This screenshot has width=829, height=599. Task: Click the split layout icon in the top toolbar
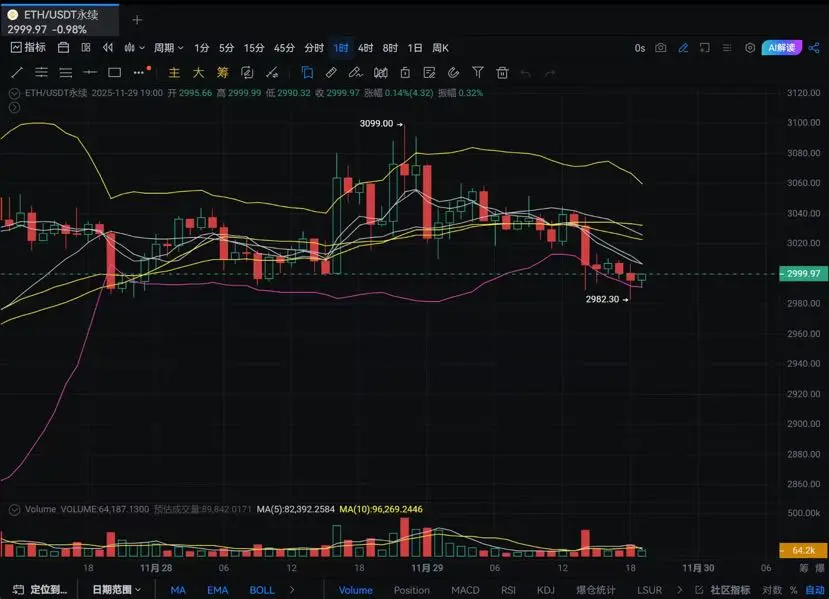coord(86,48)
